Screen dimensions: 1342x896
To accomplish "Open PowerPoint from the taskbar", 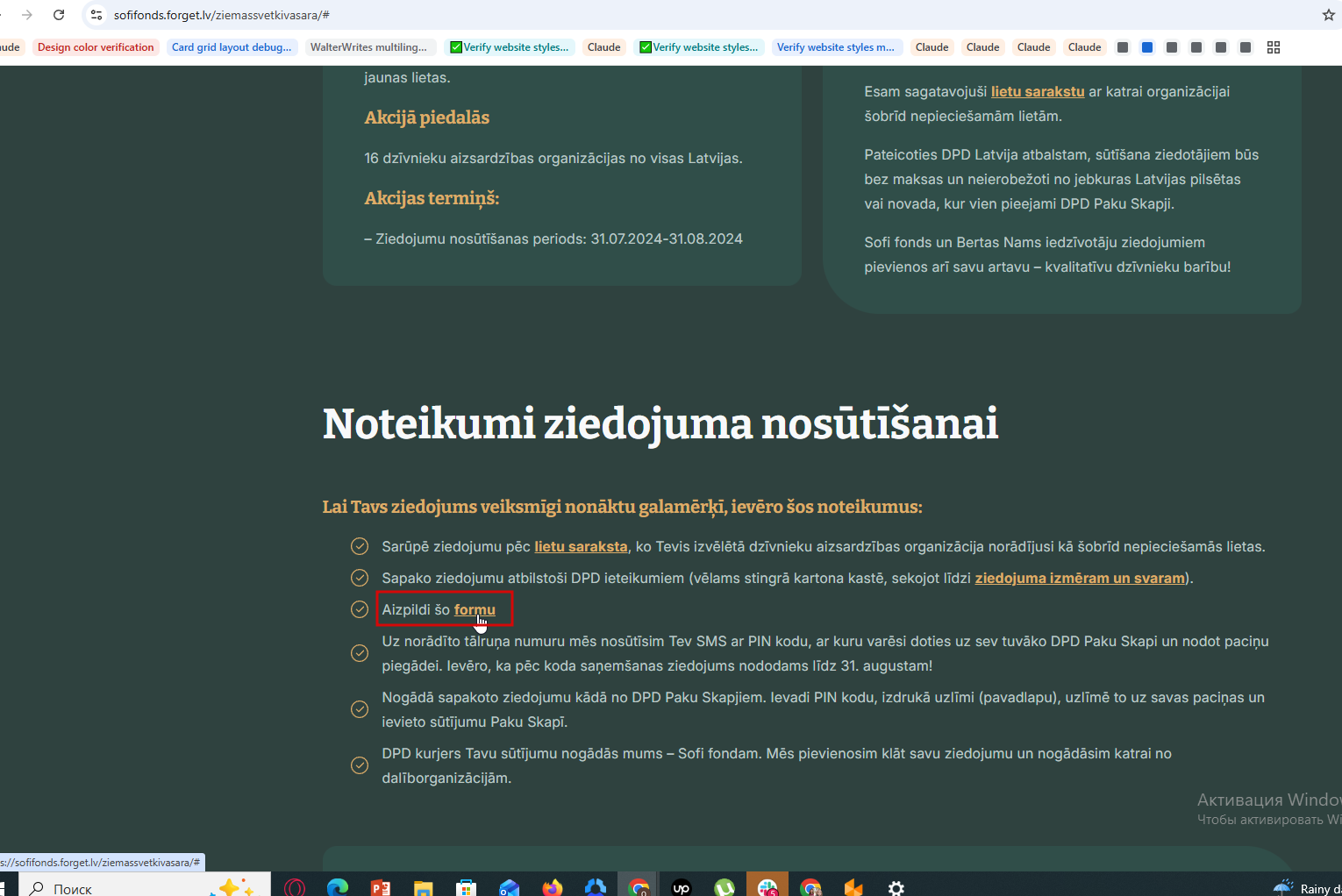I will click(381, 887).
